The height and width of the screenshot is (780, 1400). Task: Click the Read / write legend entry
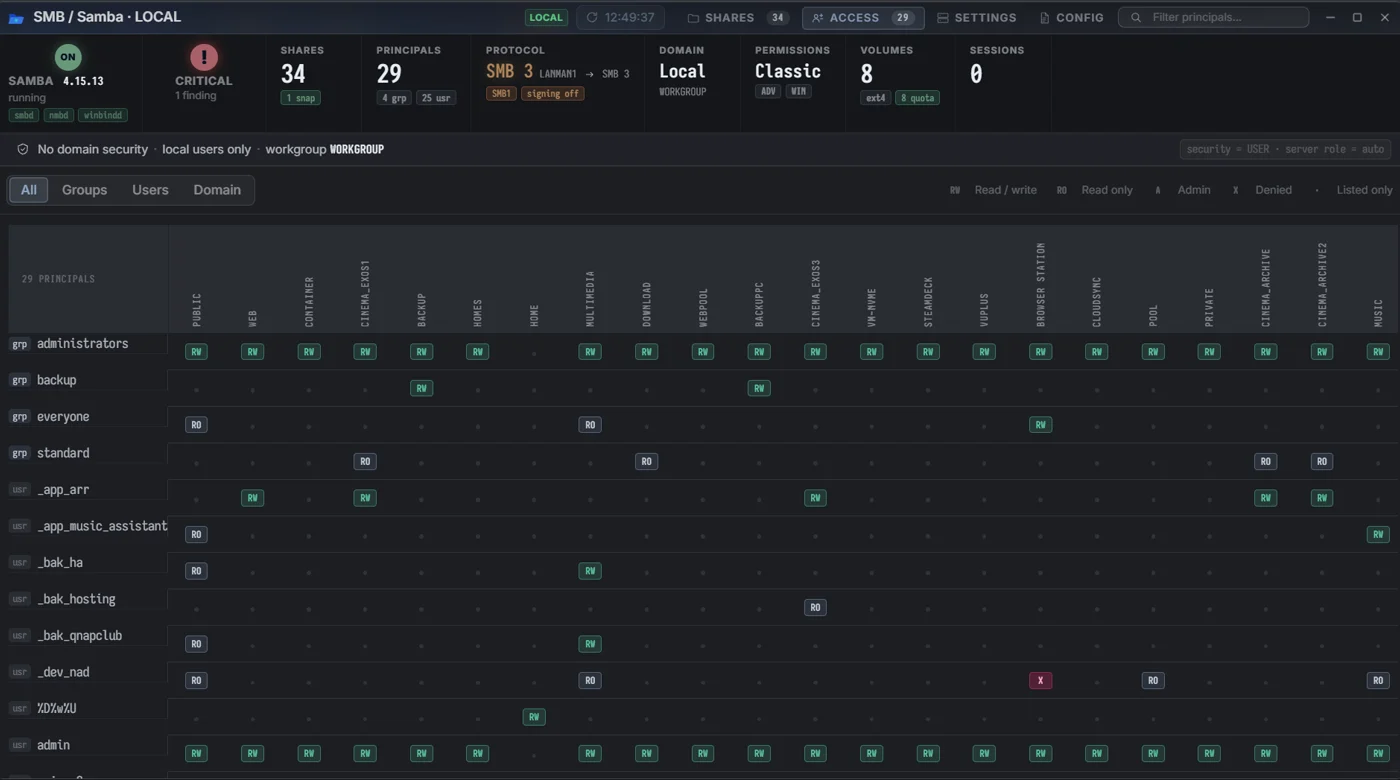993,190
